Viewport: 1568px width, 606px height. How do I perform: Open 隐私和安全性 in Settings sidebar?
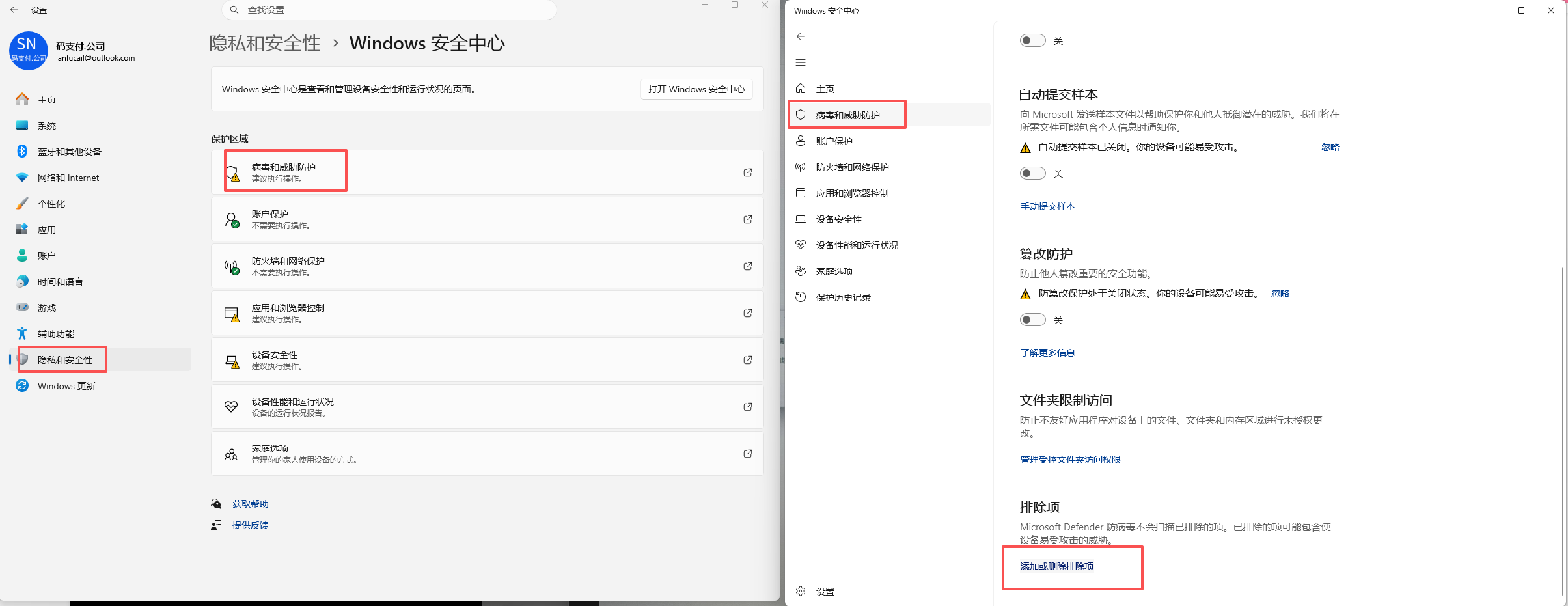click(x=100, y=359)
